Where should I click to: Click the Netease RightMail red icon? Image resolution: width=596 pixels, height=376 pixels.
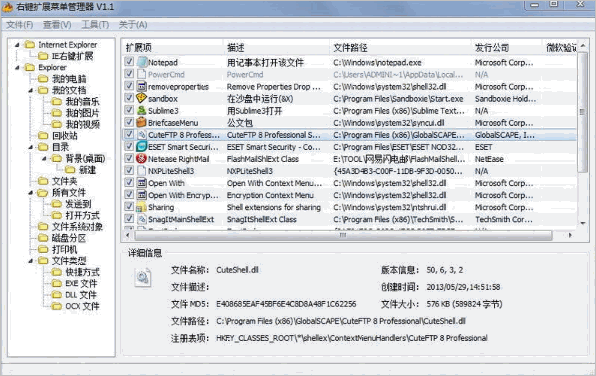142,159
